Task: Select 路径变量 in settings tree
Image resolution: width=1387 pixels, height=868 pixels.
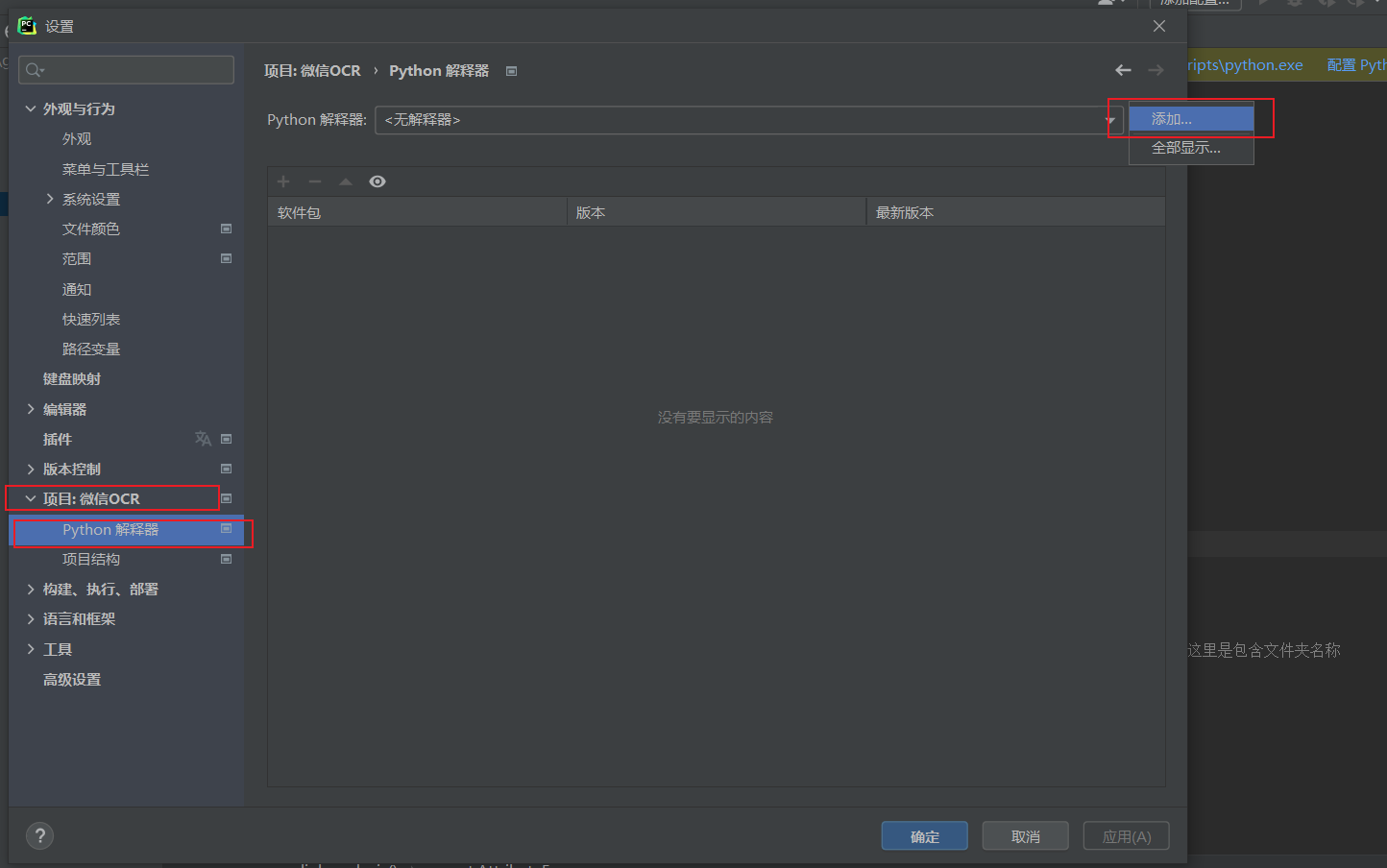Action: 91,349
